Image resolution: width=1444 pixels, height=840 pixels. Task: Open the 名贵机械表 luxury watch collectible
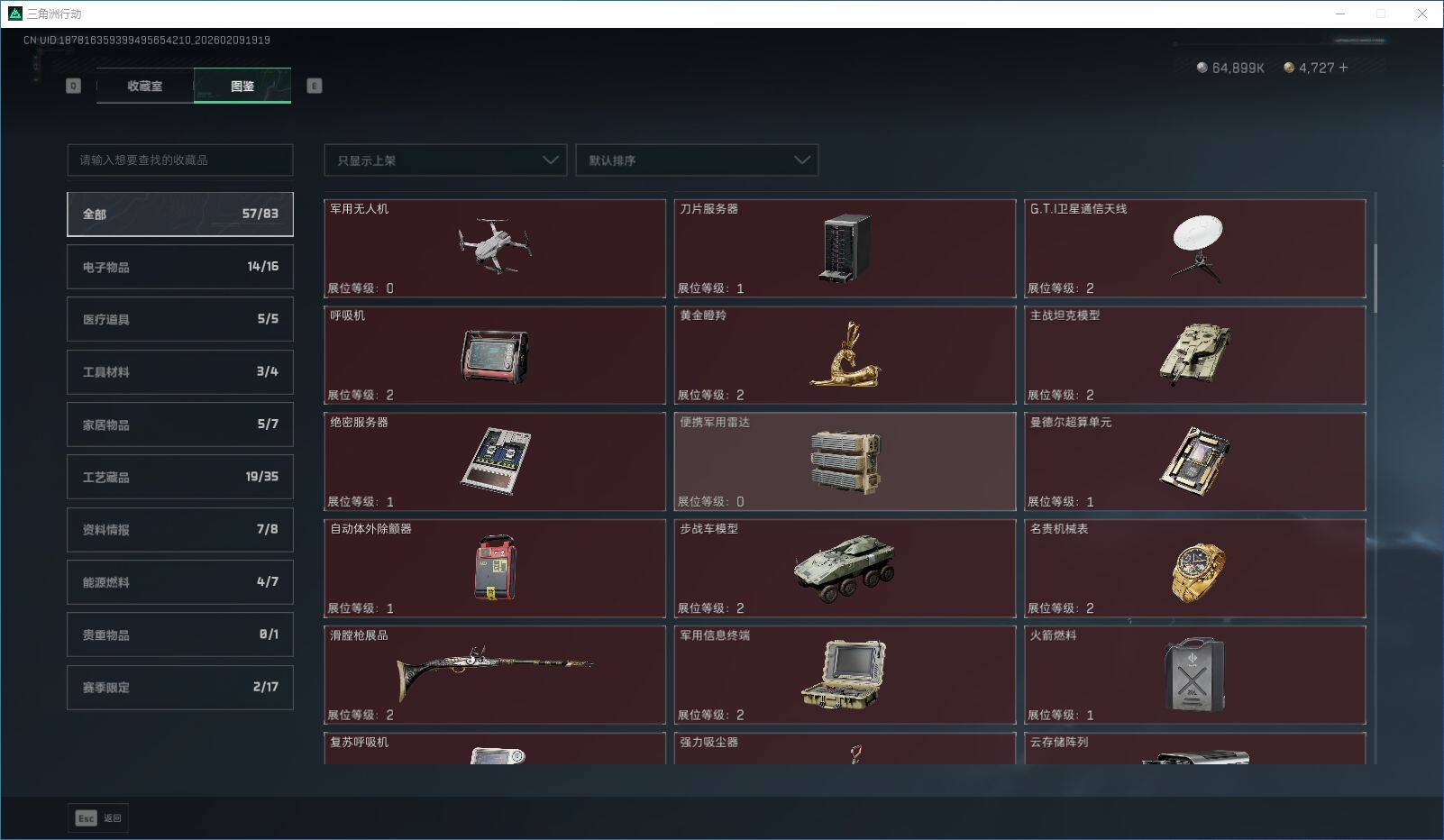(x=1194, y=568)
